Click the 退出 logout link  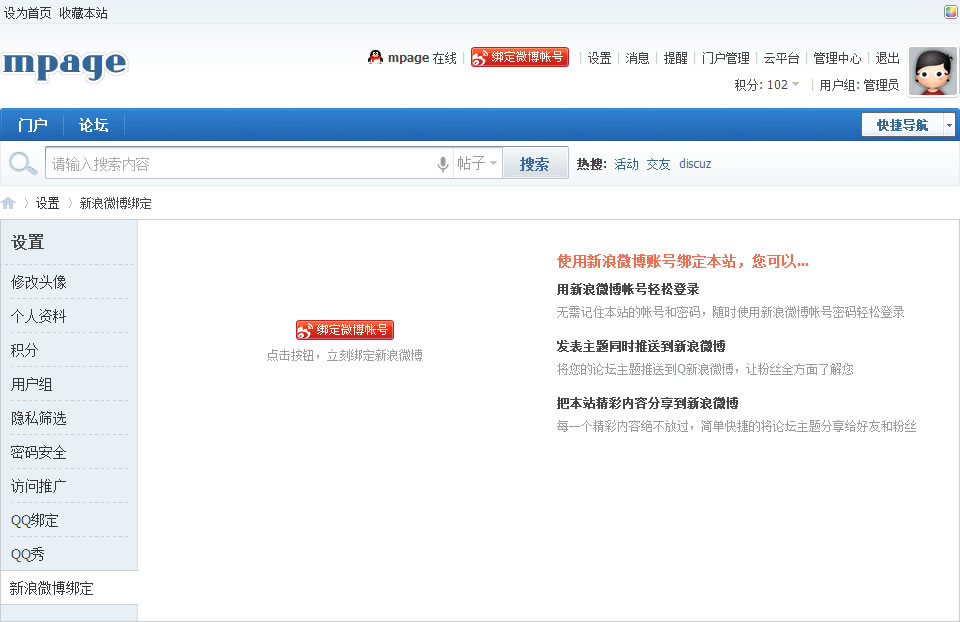(886, 58)
